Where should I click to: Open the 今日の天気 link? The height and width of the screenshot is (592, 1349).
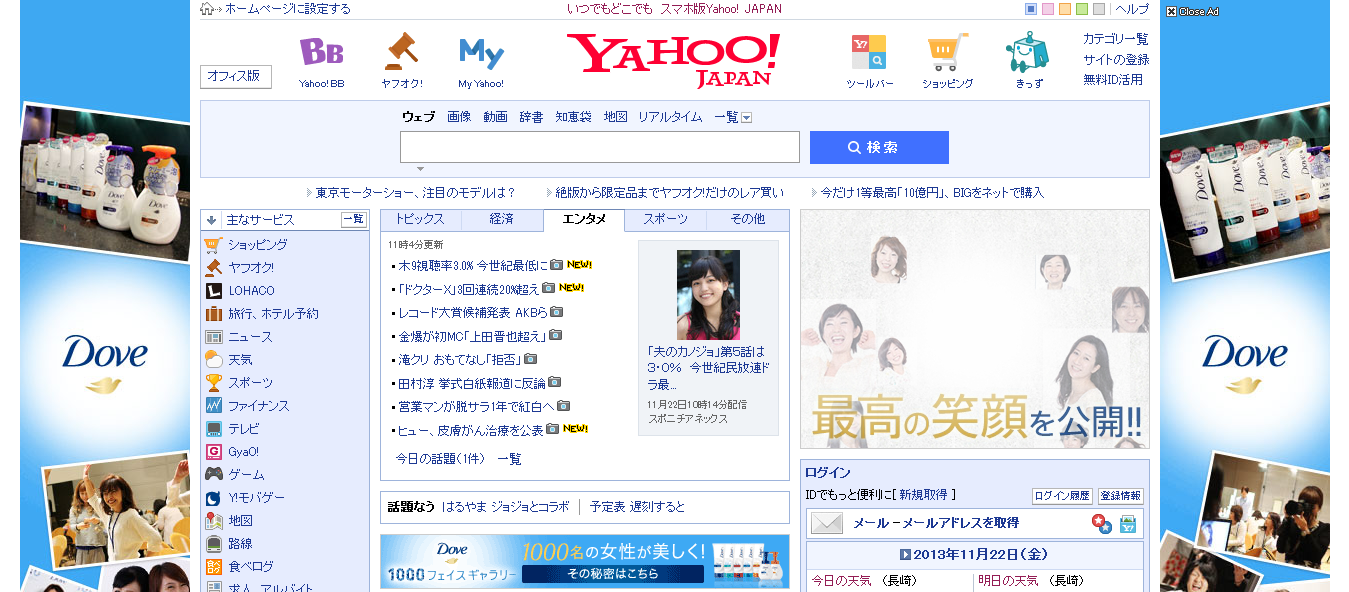[x=841, y=581]
